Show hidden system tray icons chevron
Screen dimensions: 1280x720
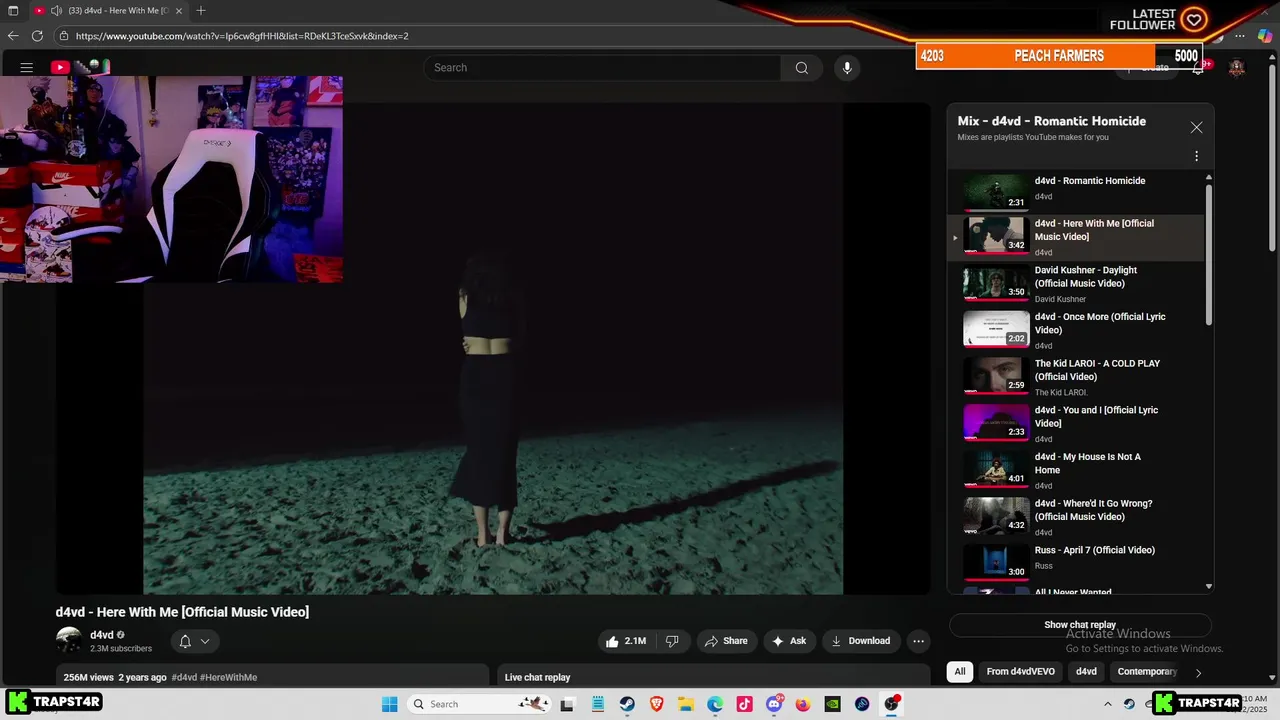[1107, 704]
